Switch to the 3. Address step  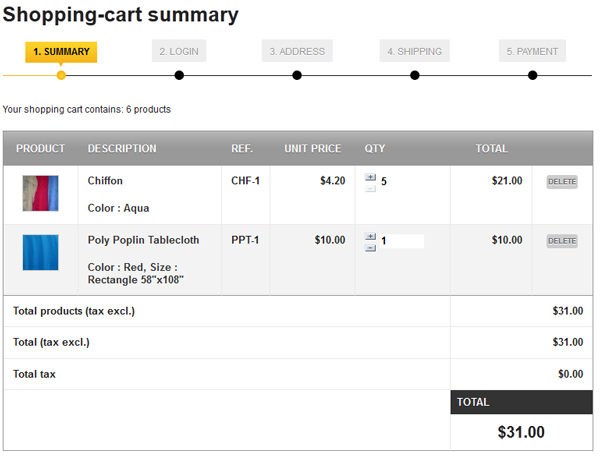pyautogui.click(x=297, y=51)
